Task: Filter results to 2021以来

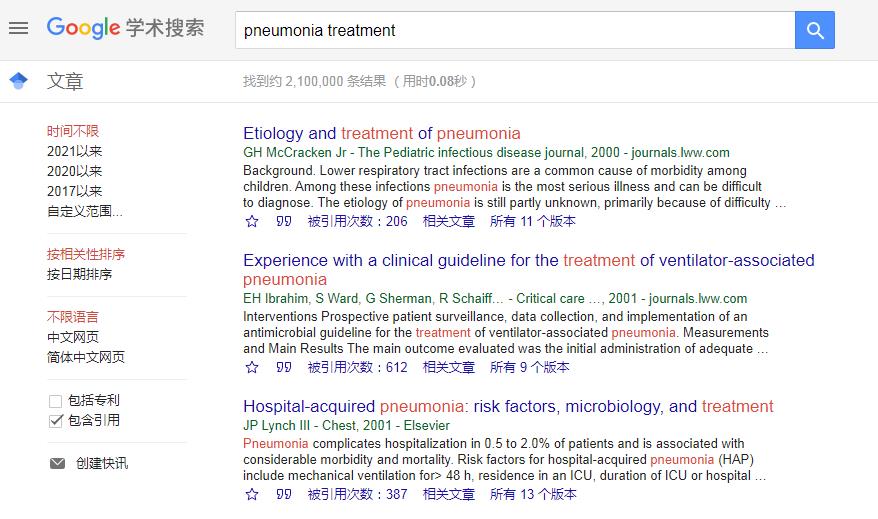Action: click(74, 151)
